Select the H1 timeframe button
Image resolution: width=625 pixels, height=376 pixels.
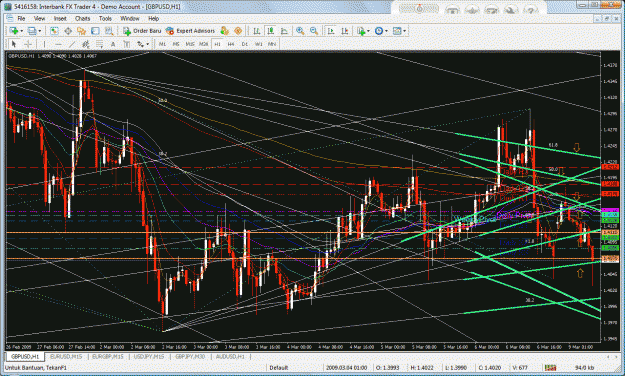coord(217,44)
